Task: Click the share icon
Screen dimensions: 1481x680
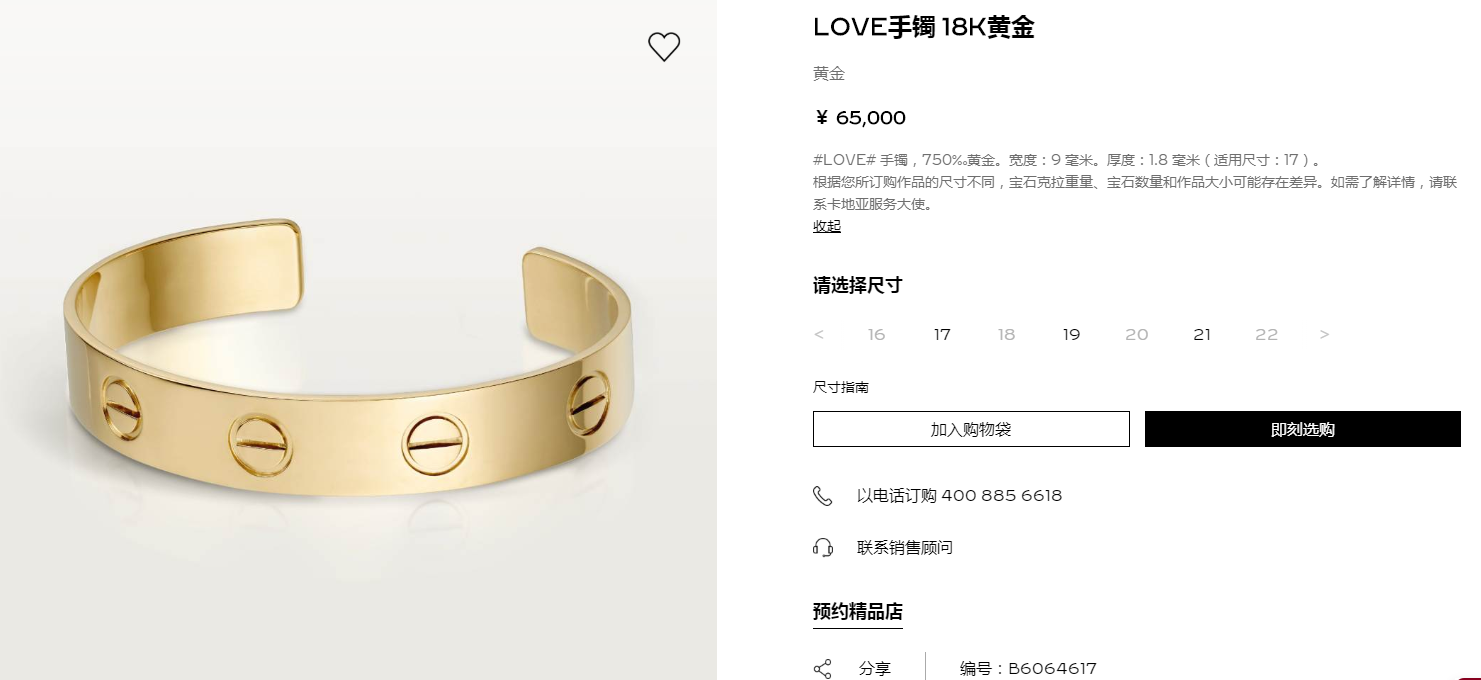Action: pyautogui.click(x=823, y=669)
